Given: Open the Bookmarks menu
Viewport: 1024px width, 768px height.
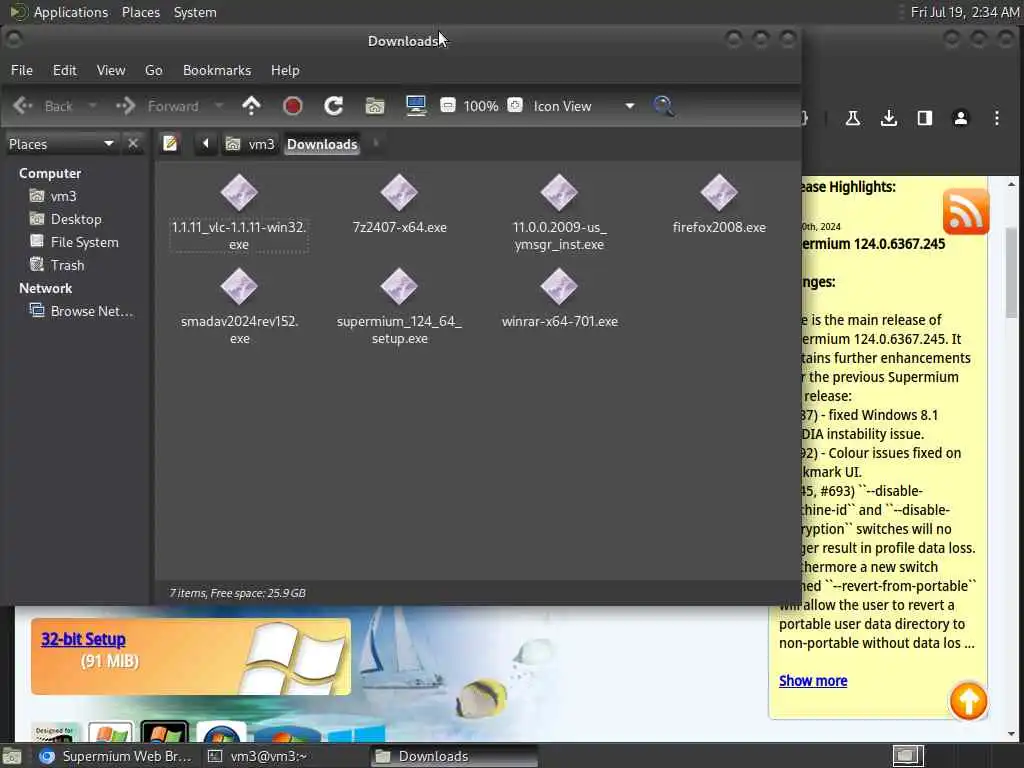Looking at the screenshot, I should 217,70.
